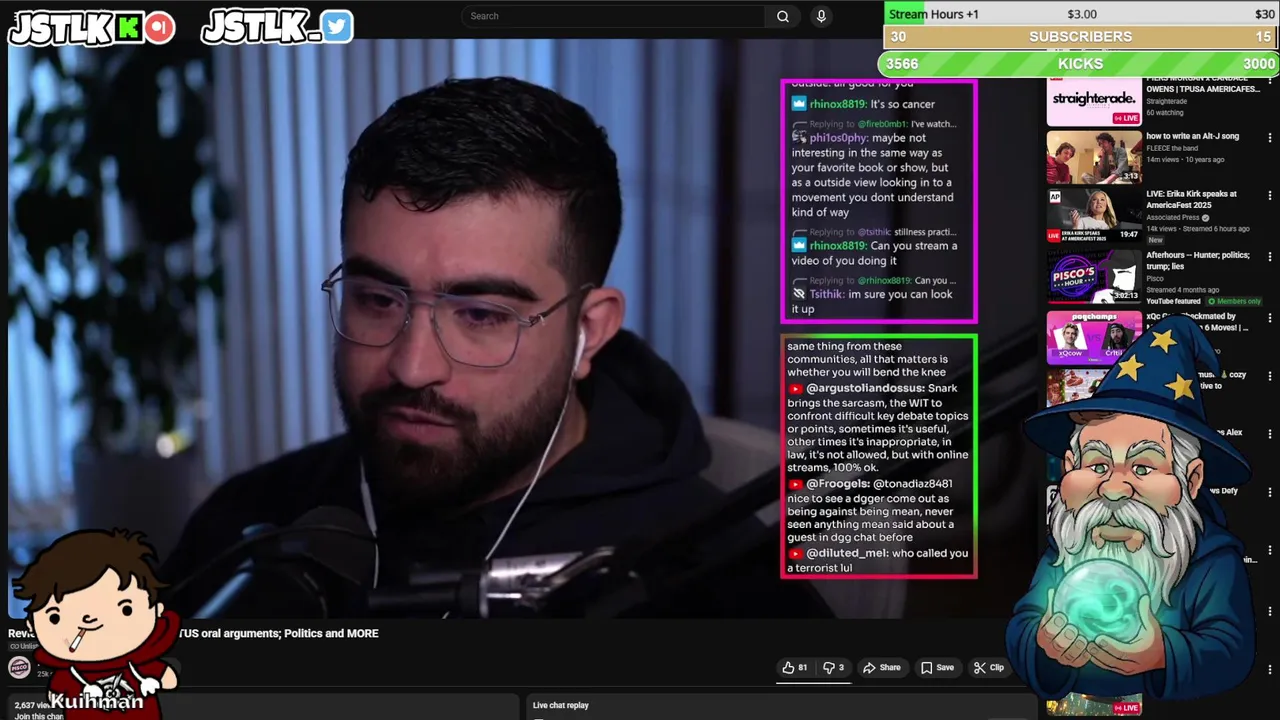1280x720 pixels.
Task: Open the AP Erika Kirk live thumbnail
Action: [1094, 216]
